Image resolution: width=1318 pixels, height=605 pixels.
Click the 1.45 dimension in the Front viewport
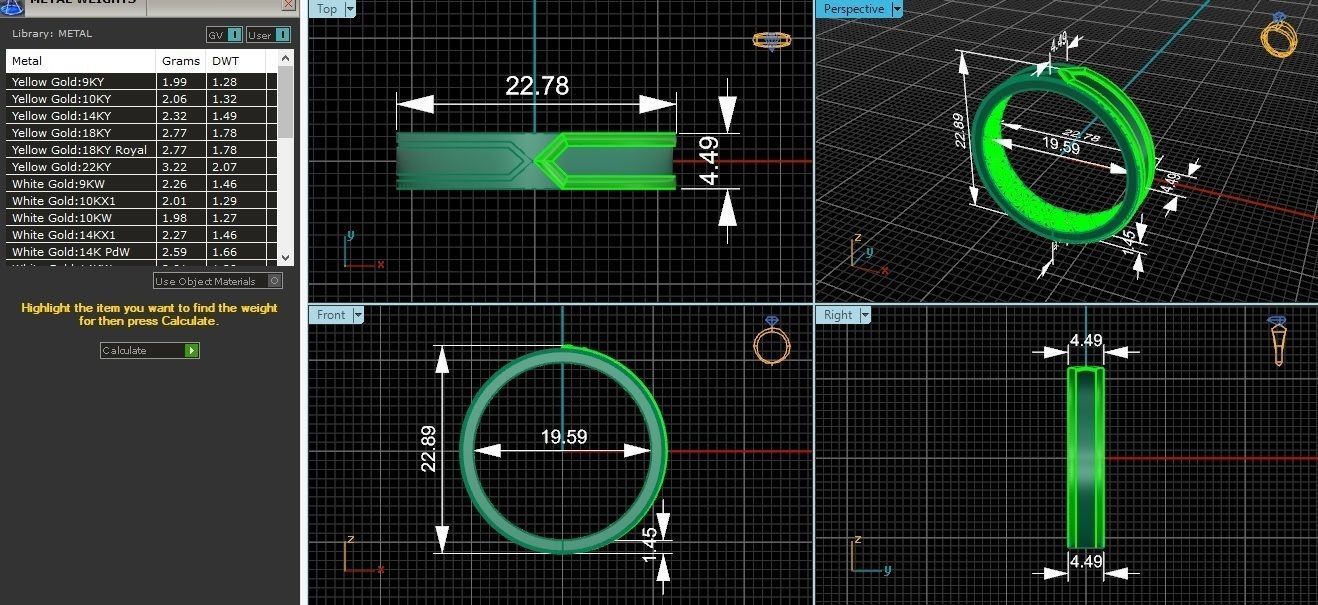click(x=649, y=546)
